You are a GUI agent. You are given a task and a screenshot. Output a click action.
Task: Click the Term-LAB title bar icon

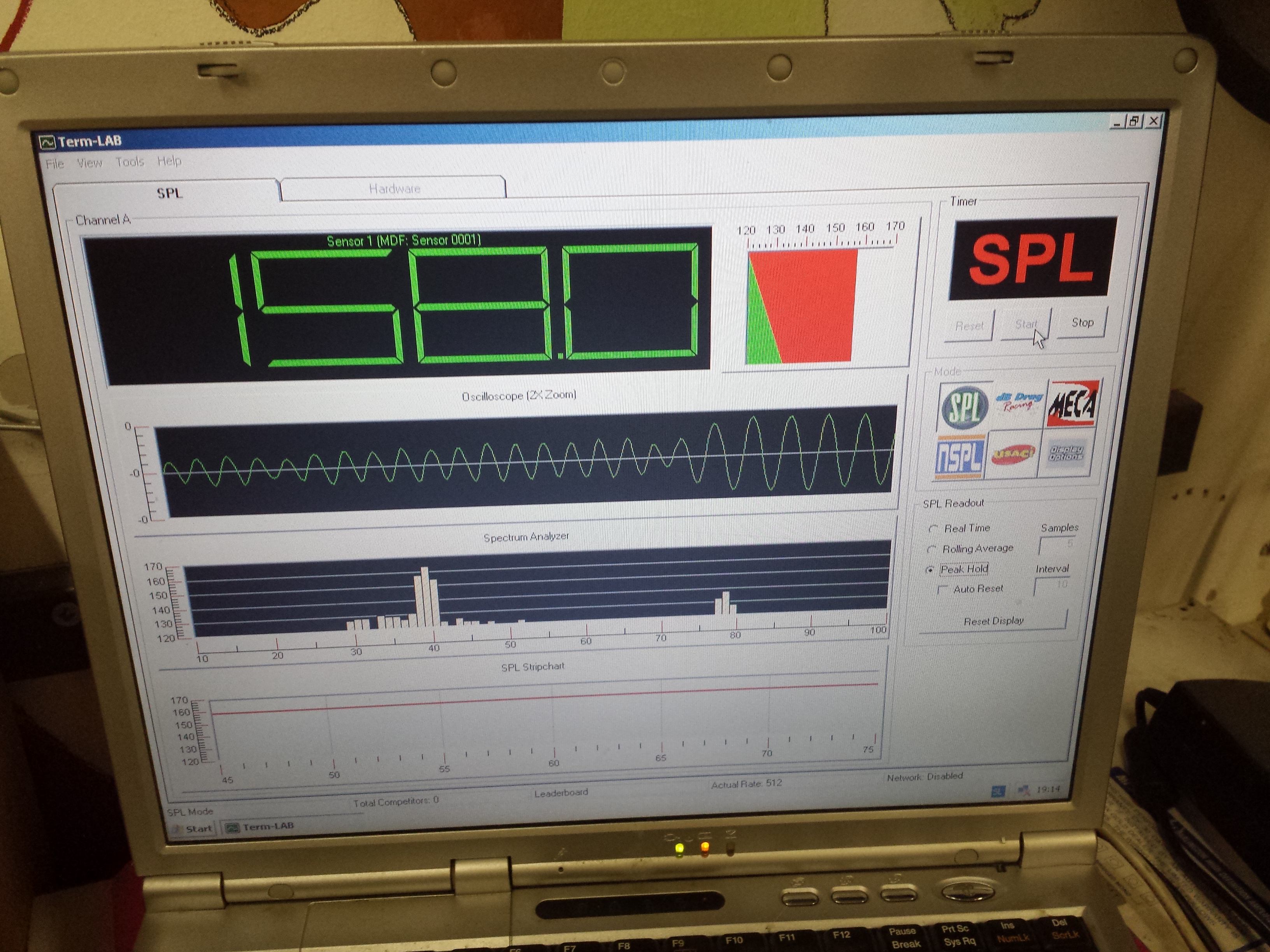pos(47,142)
